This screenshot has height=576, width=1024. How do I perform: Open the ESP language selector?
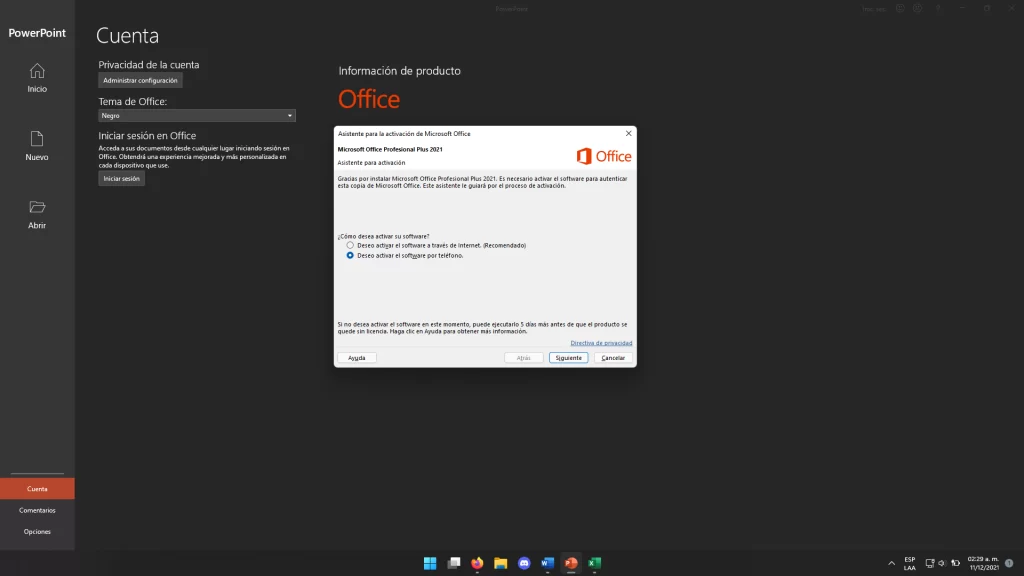pos(909,563)
